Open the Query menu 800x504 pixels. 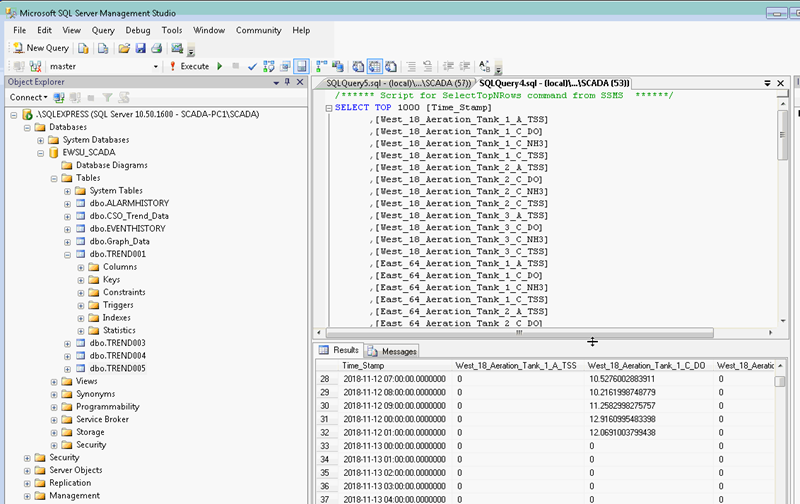click(x=103, y=31)
